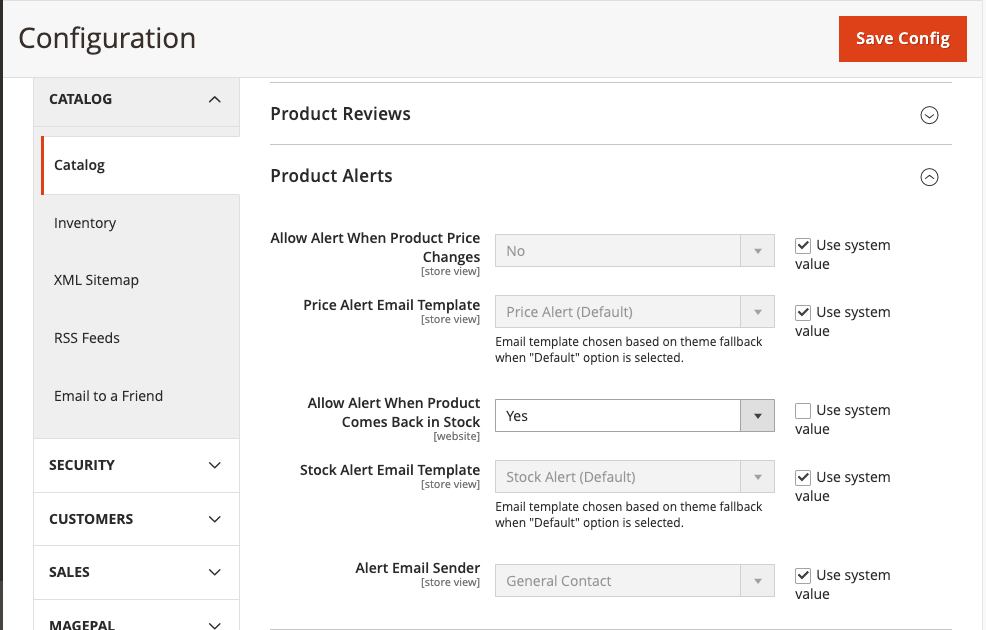
Task: Open the Inventory sidebar item
Action: 85,223
